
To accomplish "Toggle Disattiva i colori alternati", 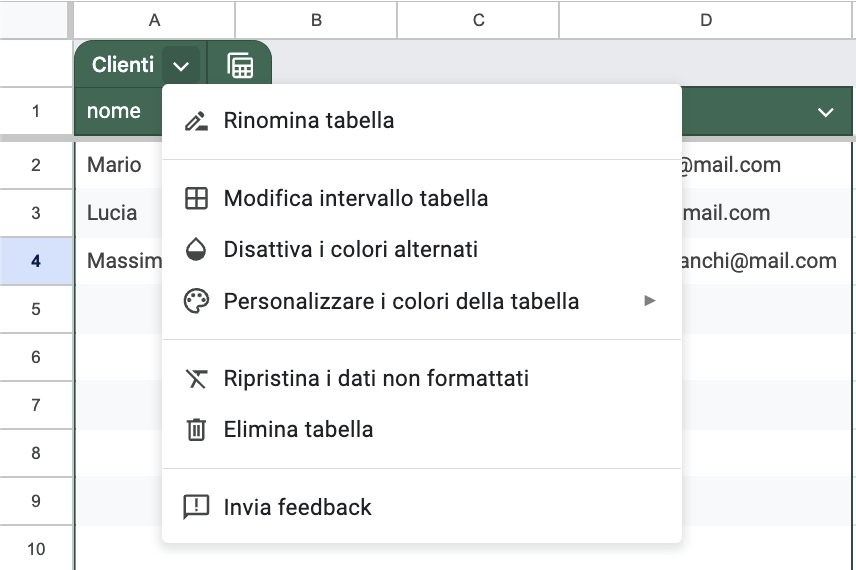I will tap(421, 250).
